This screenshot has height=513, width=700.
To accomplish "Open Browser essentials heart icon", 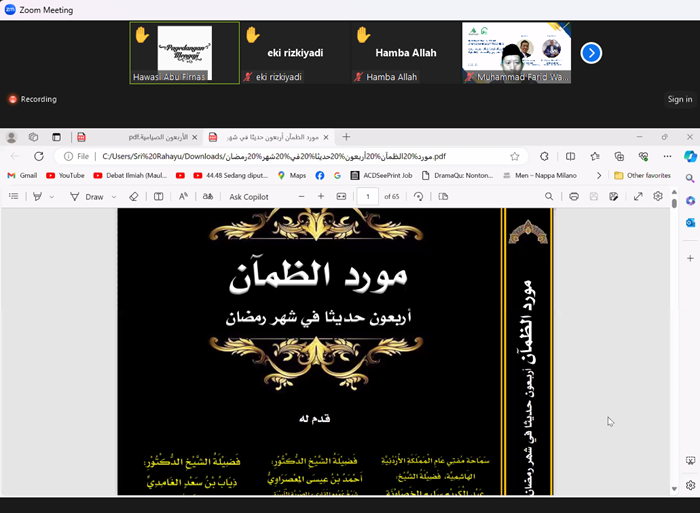I will coord(643,156).
